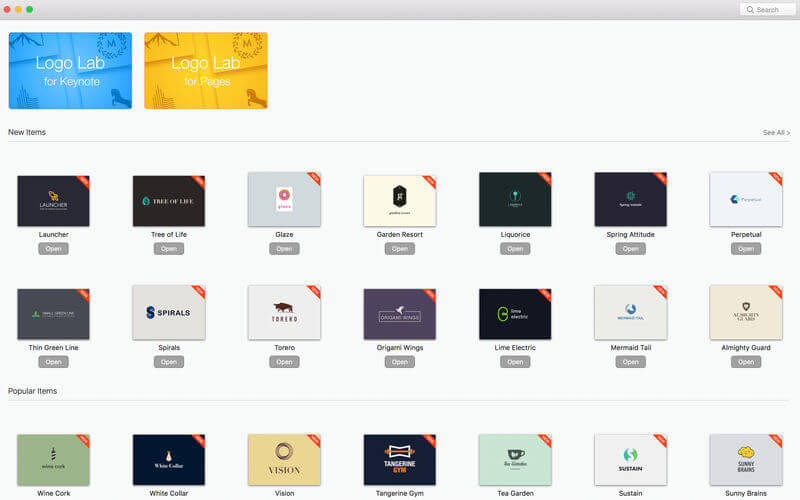Select the White Collar logo thumbnail
The height and width of the screenshot is (500, 800).
[169, 460]
